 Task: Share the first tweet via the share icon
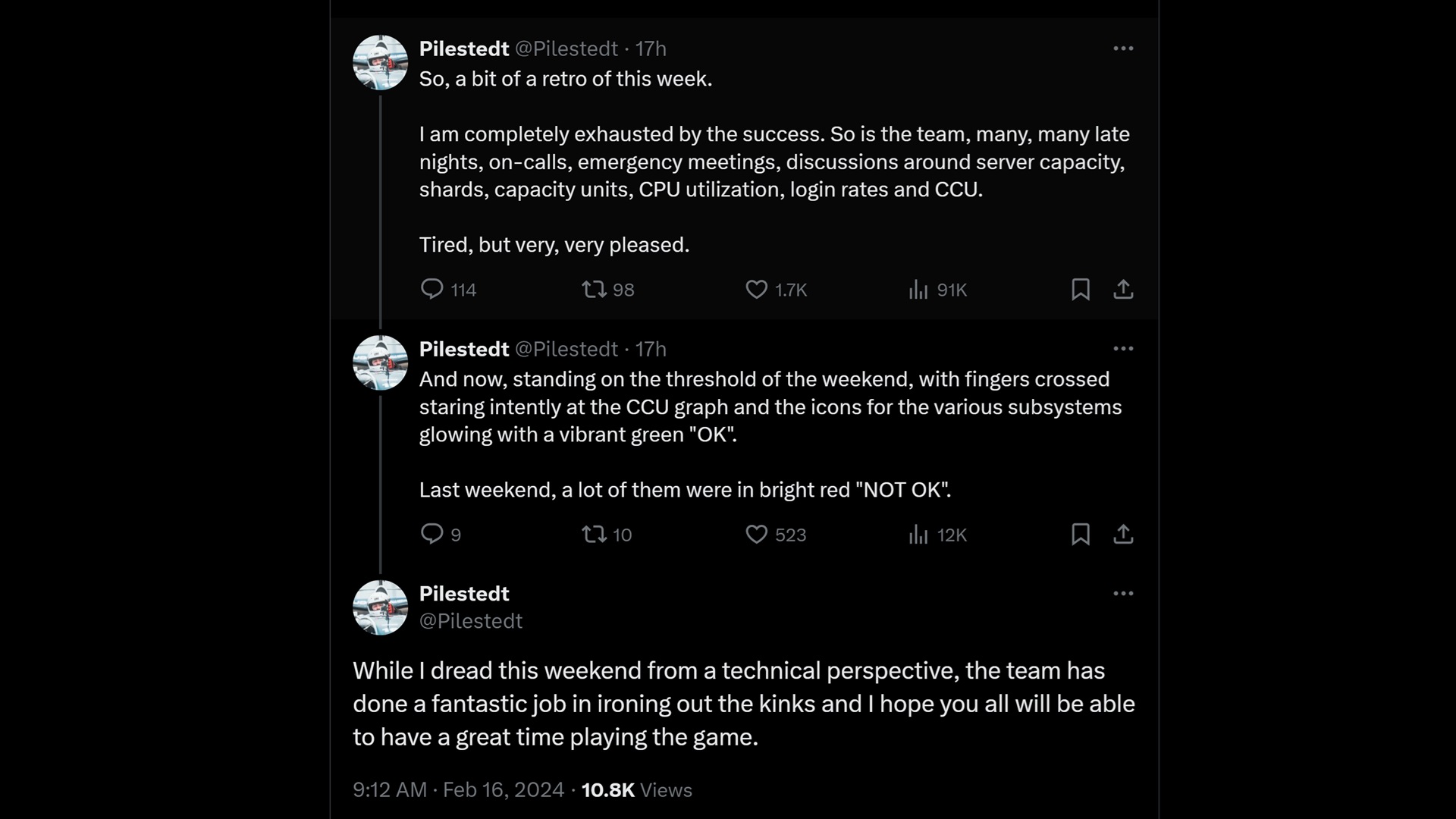point(1124,290)
